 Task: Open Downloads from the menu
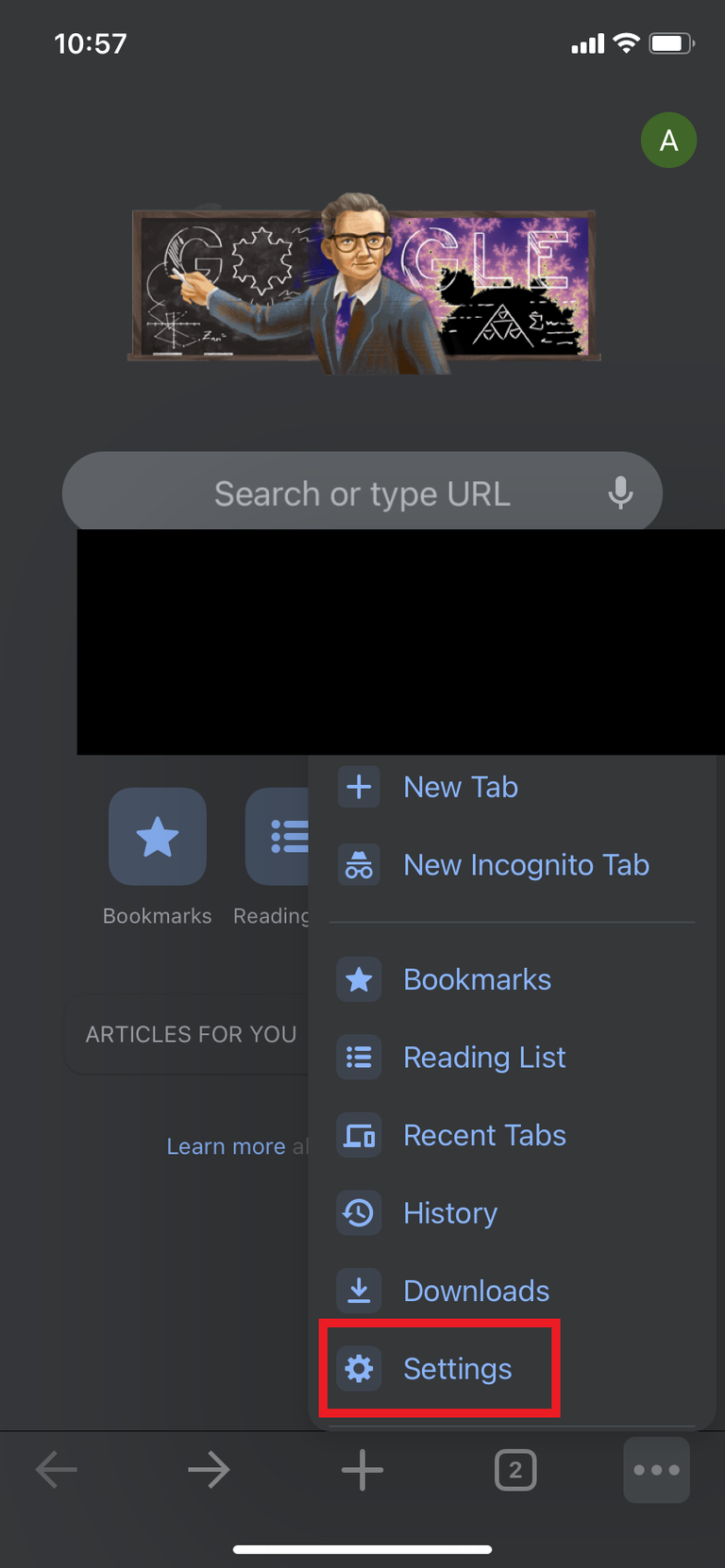coord(476,1291)
